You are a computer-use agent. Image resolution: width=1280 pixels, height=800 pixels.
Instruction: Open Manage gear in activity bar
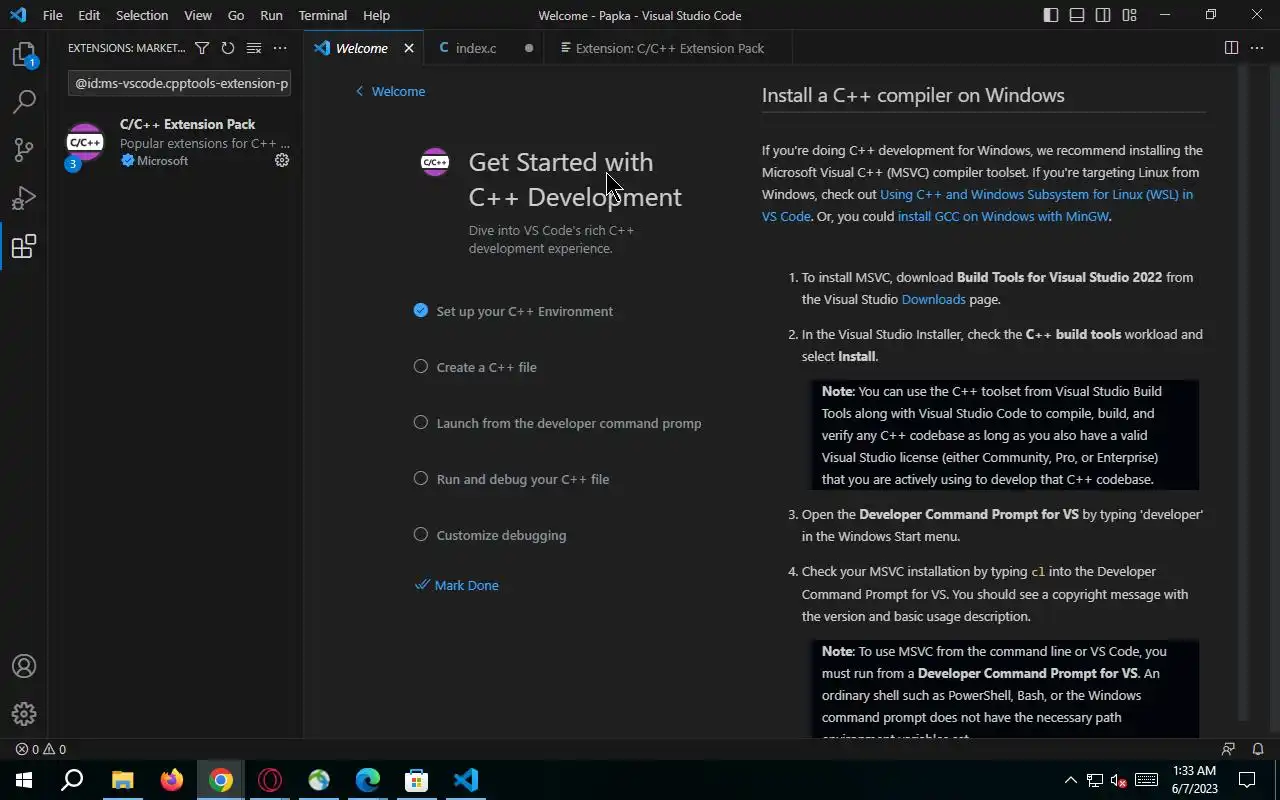[x=24, y=714]
